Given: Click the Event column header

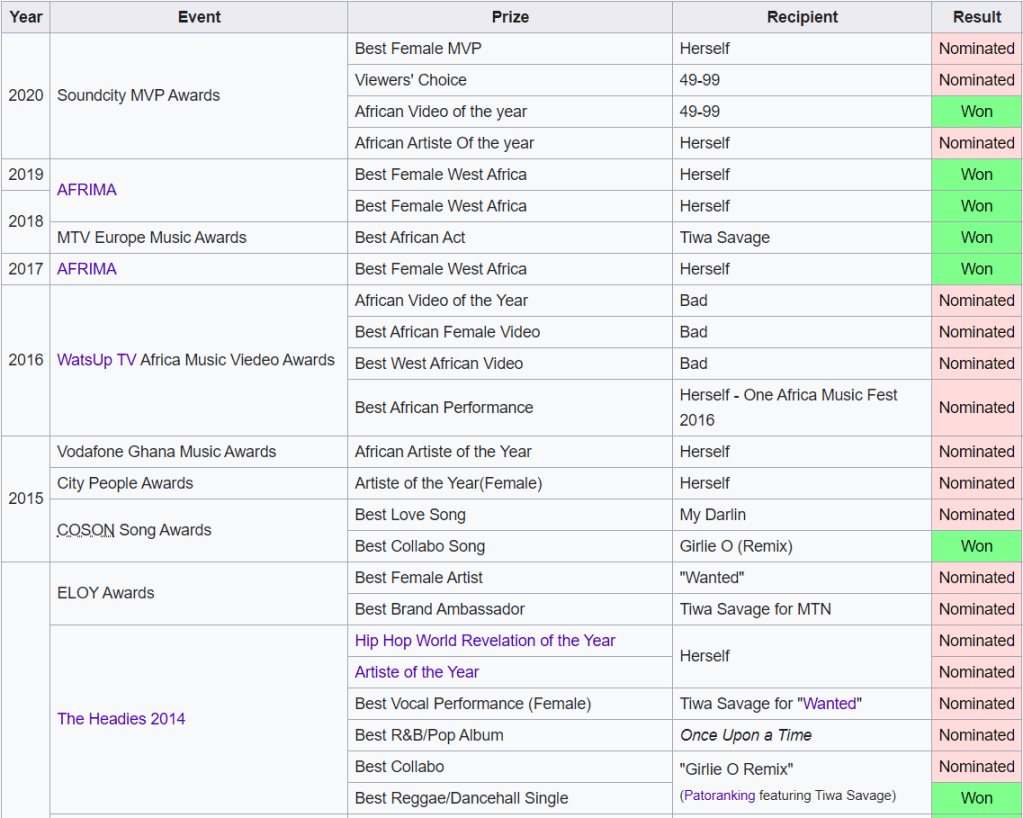Looking at the screenshot, I should tap(199, 17).
